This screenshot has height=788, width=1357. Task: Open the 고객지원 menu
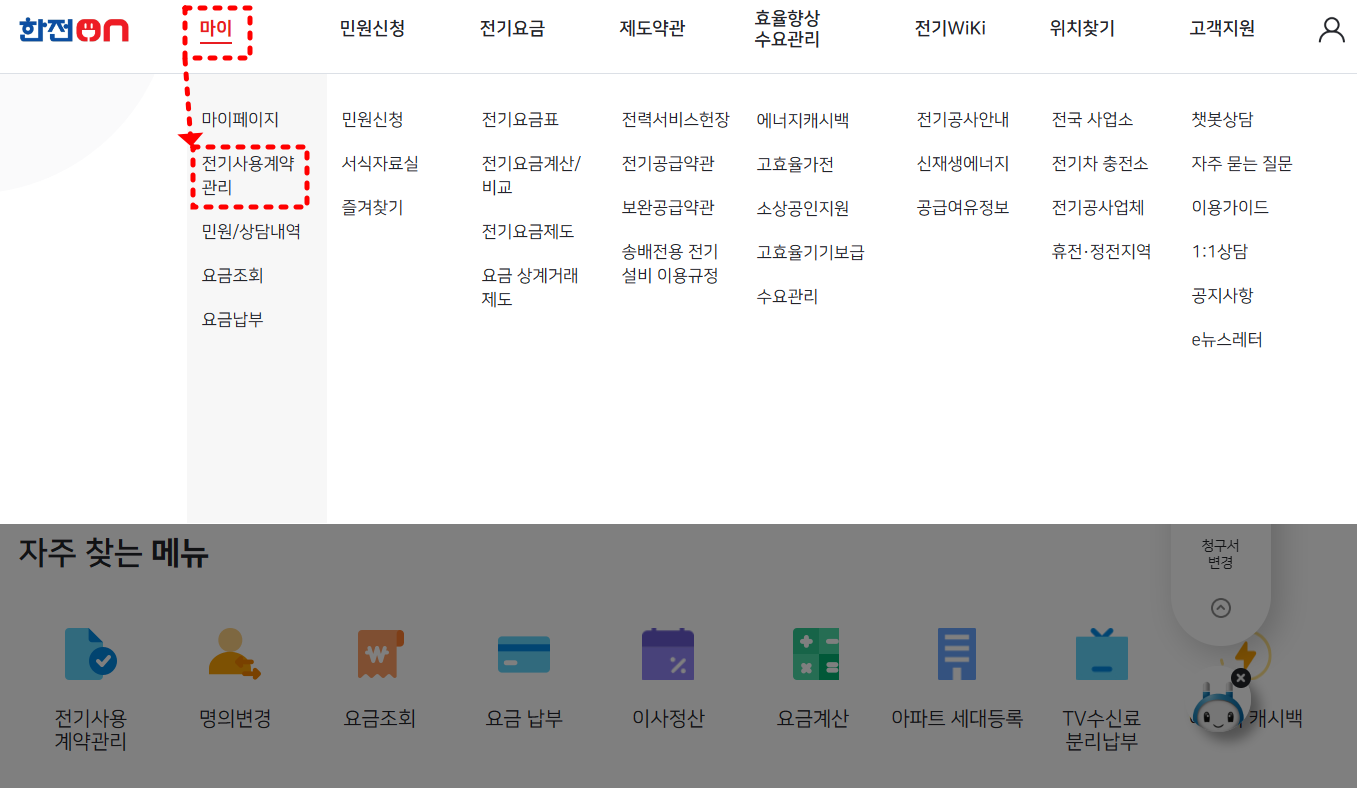tap(1221, 28)
